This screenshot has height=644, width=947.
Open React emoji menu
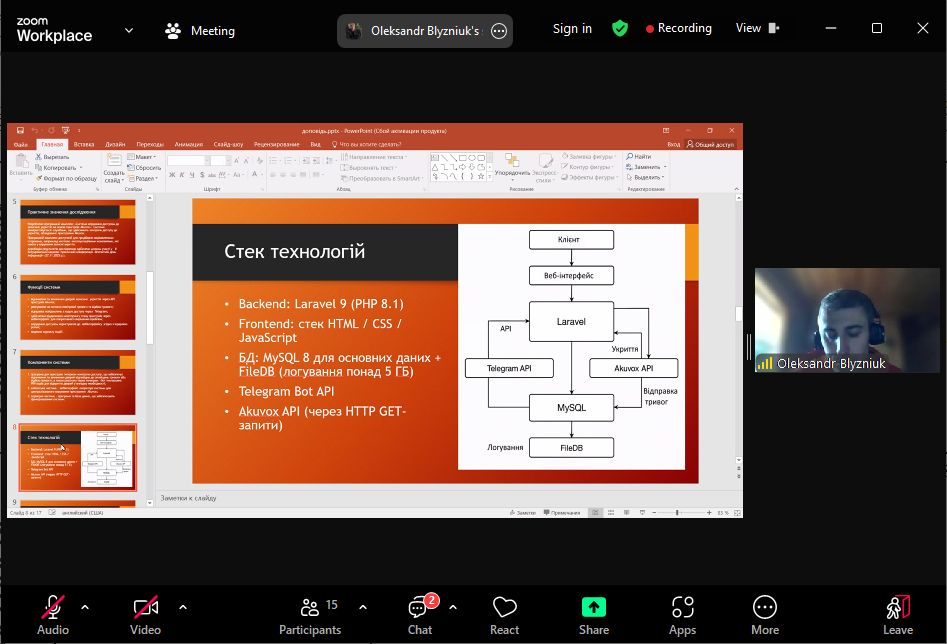point(504,613)
